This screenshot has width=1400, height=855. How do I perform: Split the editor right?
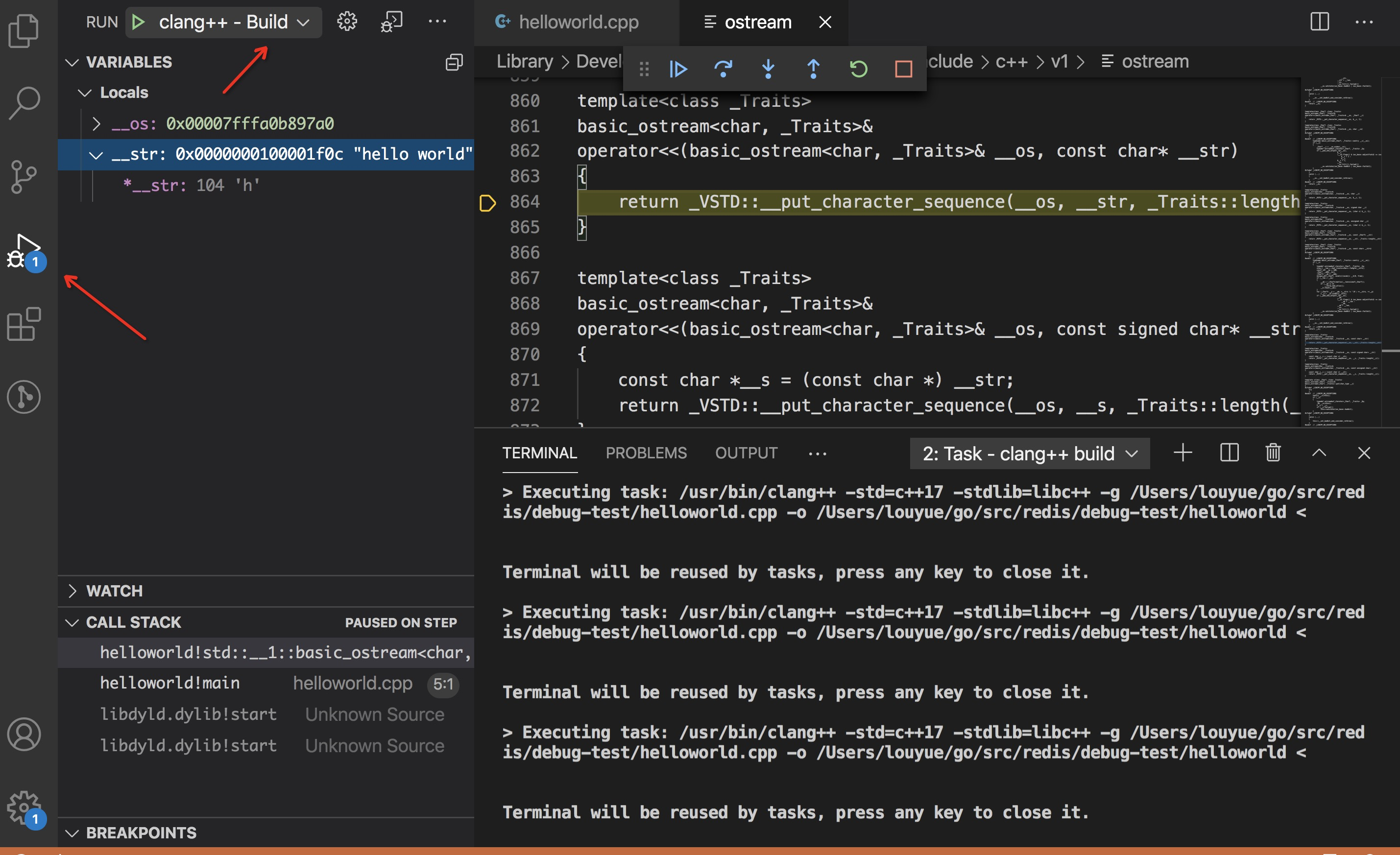click(1319, 22)
